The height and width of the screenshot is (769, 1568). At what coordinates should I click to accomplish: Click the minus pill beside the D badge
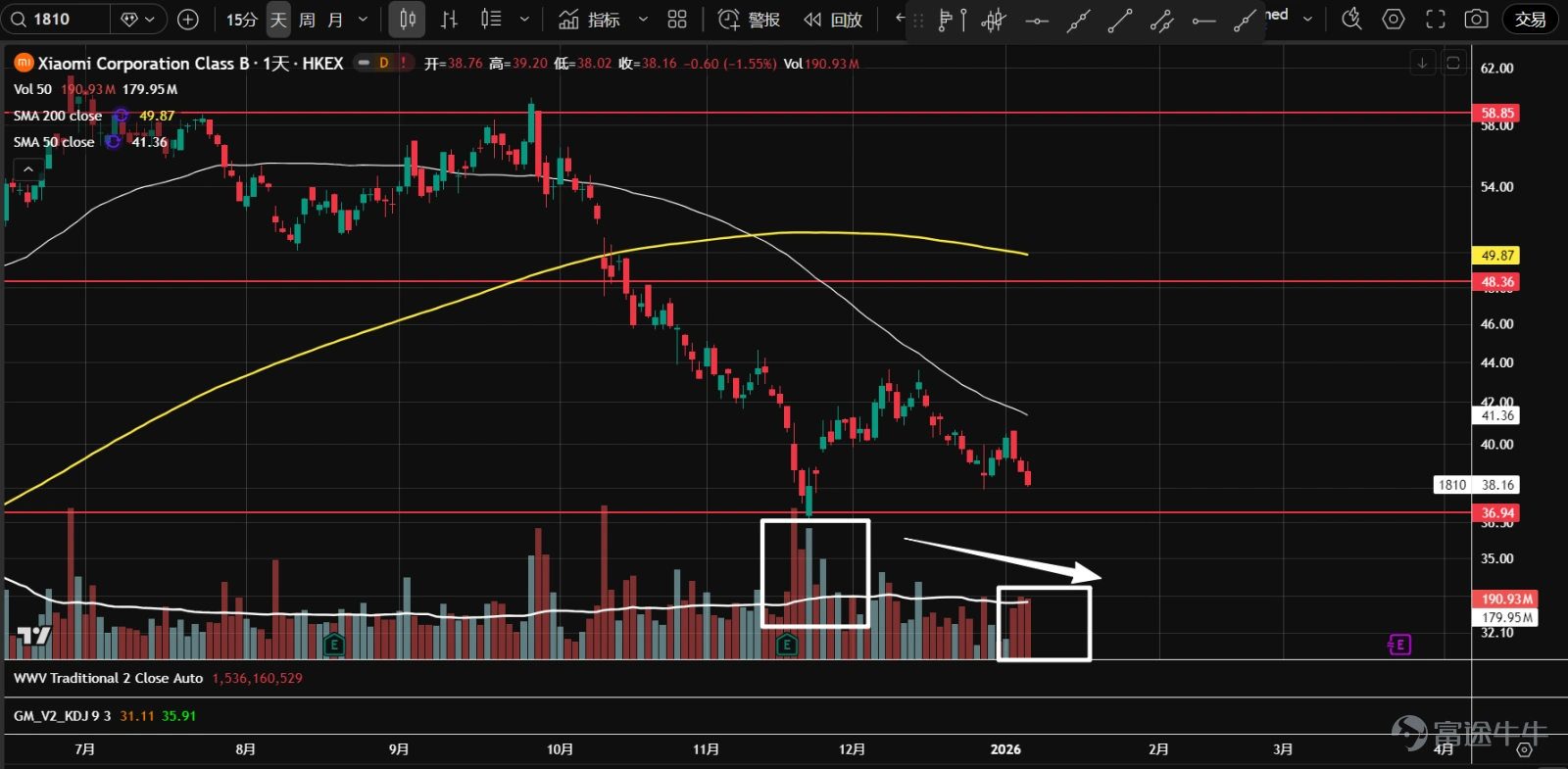coord(364,63)
